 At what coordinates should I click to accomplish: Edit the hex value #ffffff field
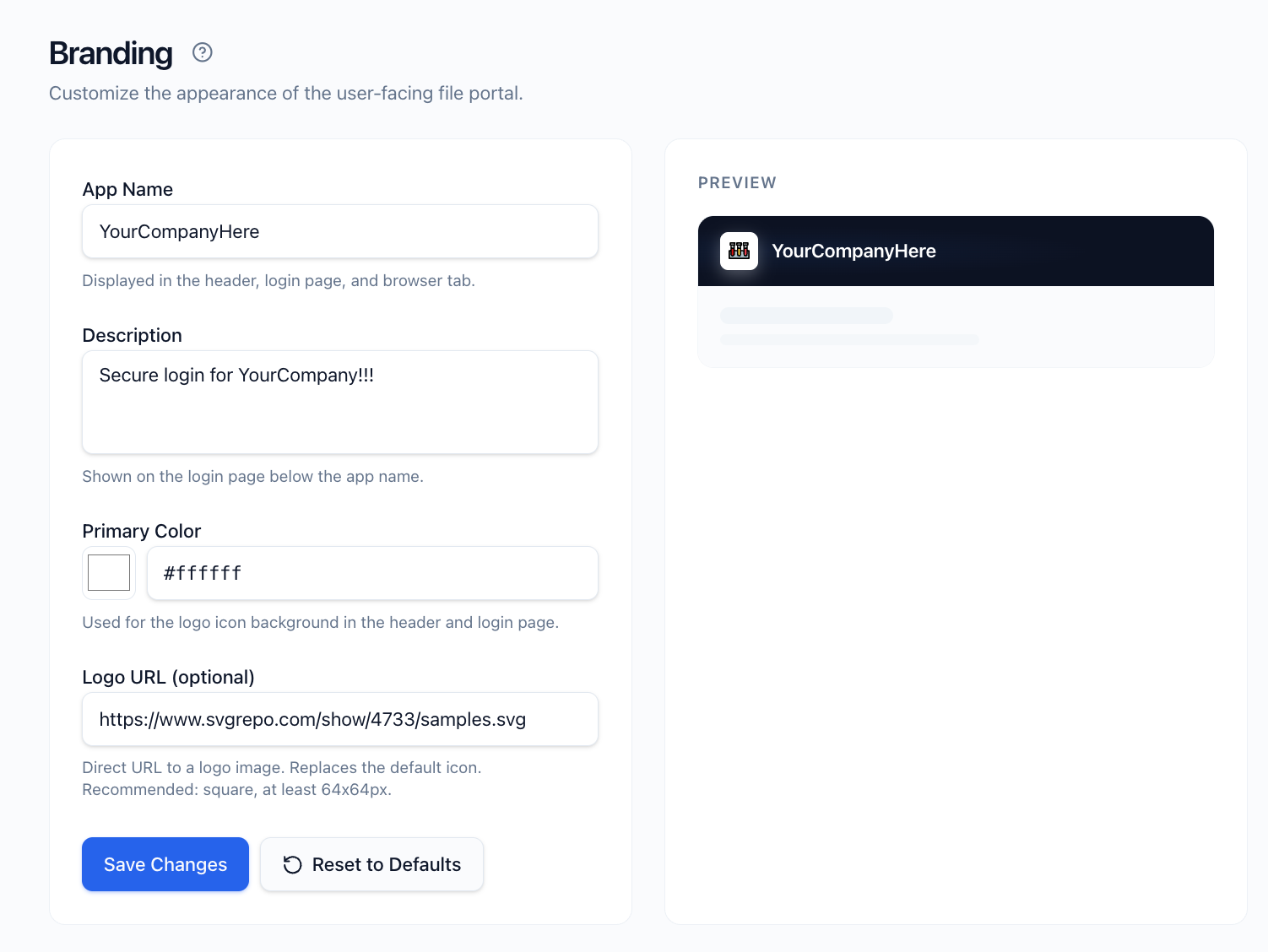tap(371, 573)
